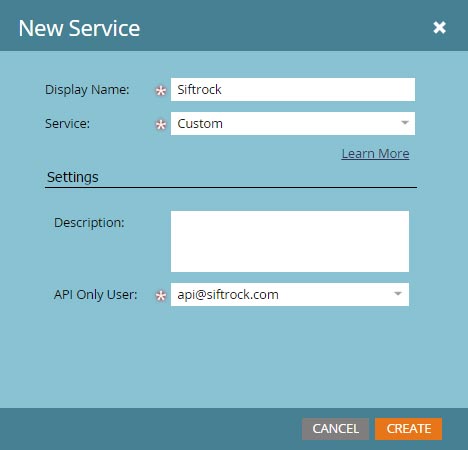
Task: Create the new service
Action: 408,429
